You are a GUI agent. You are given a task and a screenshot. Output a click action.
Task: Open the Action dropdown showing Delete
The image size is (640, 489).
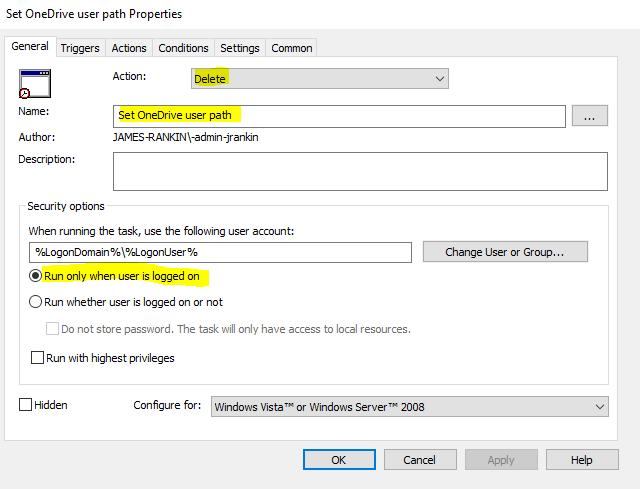319,78
